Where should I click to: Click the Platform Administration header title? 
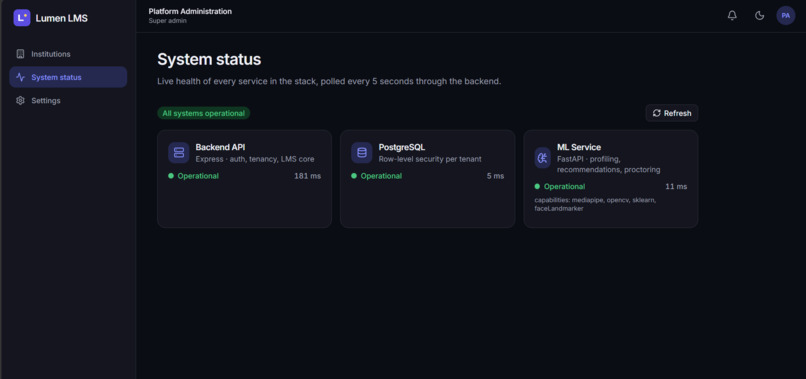(190, 11)
